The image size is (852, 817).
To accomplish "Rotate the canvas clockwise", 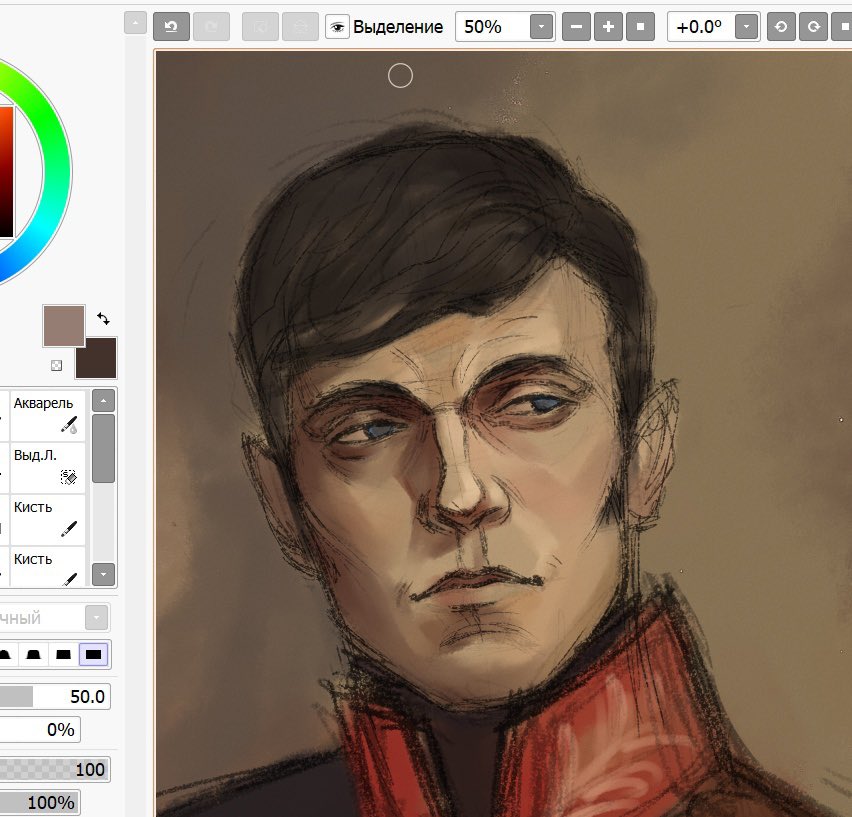I will pos(813,26).
